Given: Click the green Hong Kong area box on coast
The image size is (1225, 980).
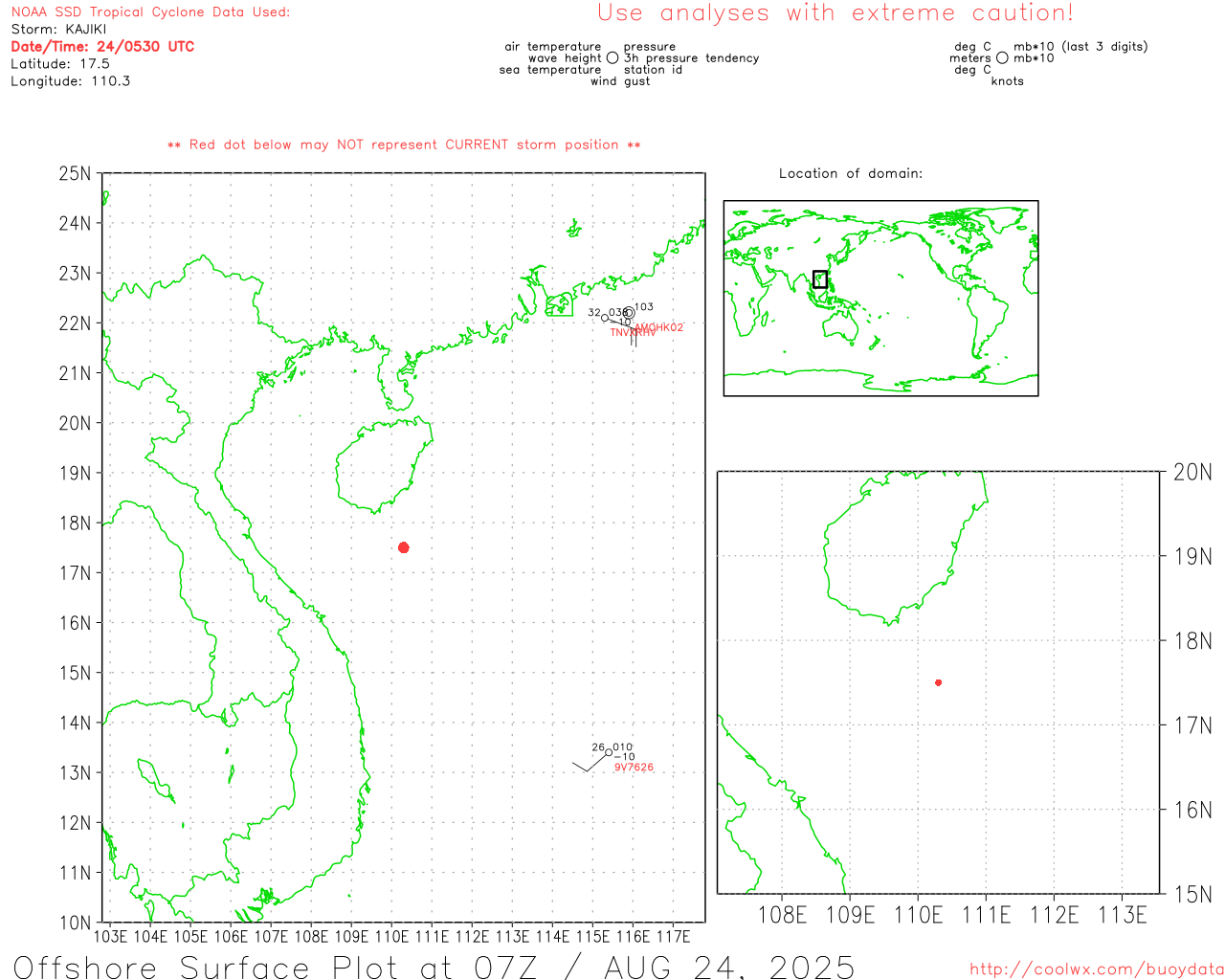Looking at the screenshot, I should pos(560,305).
